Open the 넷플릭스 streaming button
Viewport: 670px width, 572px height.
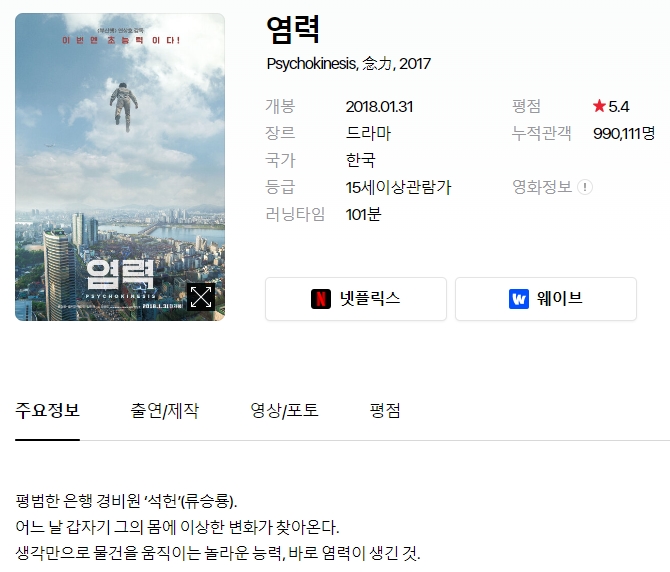356,299
